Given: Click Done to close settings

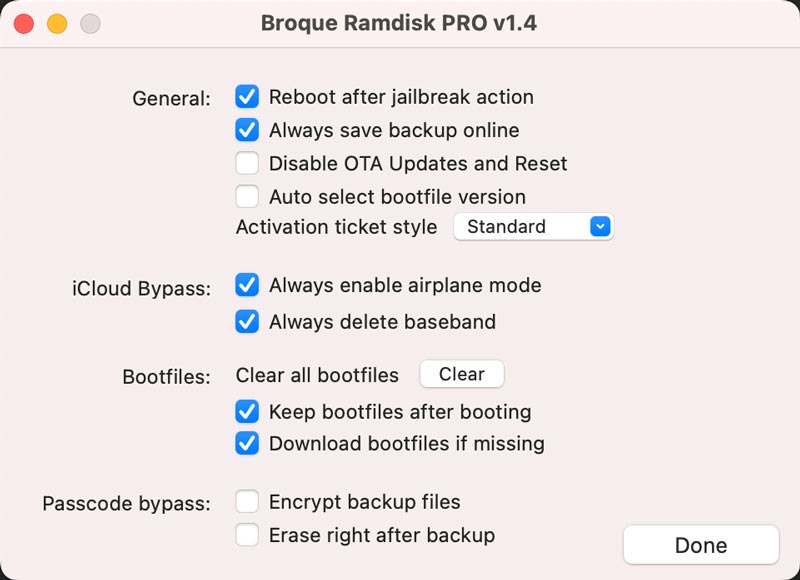Looking at the screenshot, I should coord(702,545).
